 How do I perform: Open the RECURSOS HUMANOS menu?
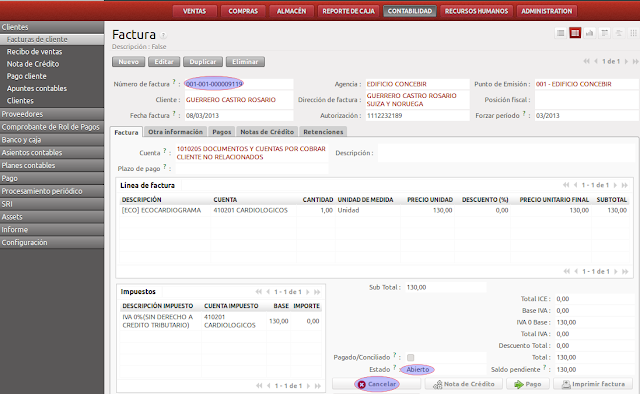pyautogui.click(x=476, y=11)
